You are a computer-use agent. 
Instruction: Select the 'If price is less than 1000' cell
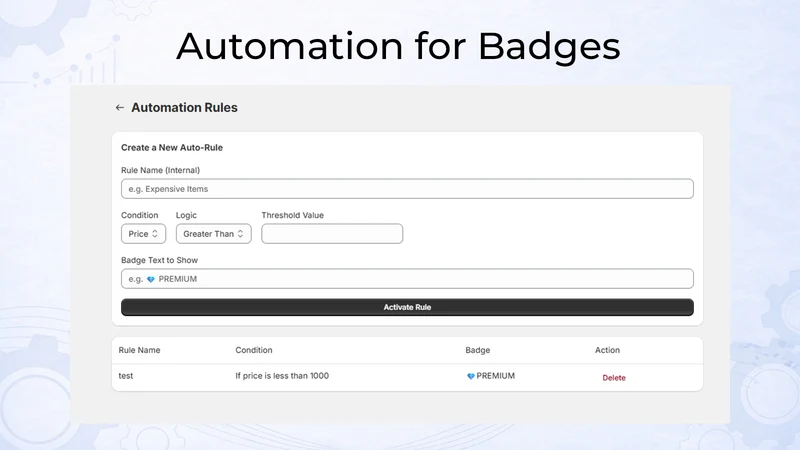(x=282, y=376)
